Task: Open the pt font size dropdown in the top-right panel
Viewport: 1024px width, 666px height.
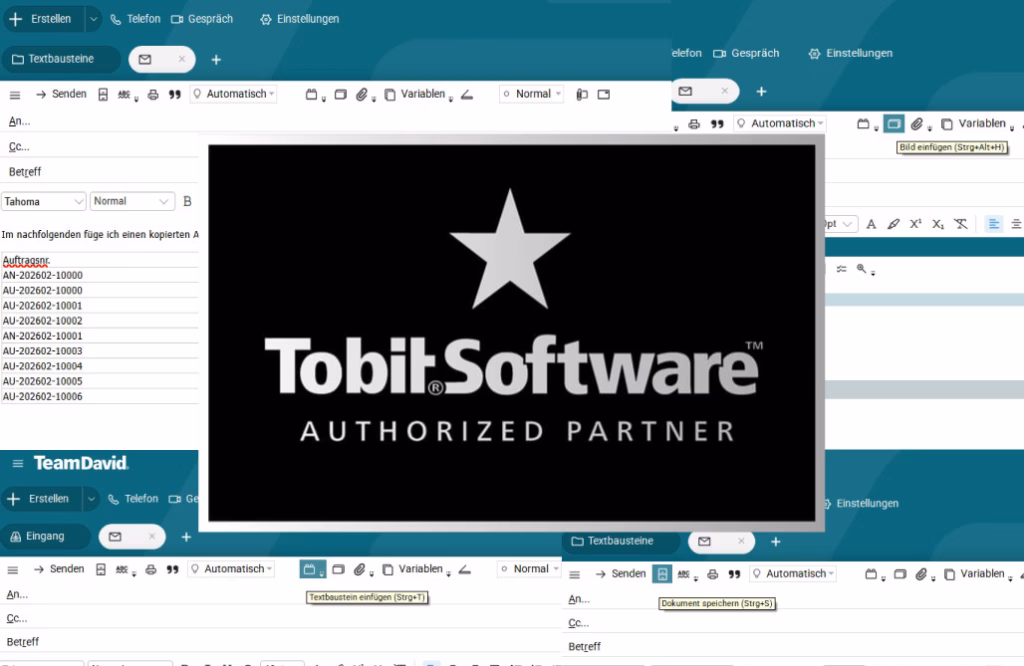Action: (x=840, y=224)
